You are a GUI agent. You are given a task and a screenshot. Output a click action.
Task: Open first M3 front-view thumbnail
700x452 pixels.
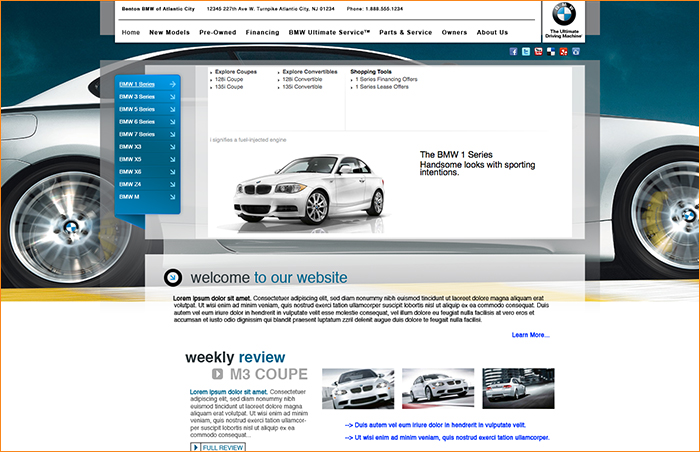pos(358,389)
